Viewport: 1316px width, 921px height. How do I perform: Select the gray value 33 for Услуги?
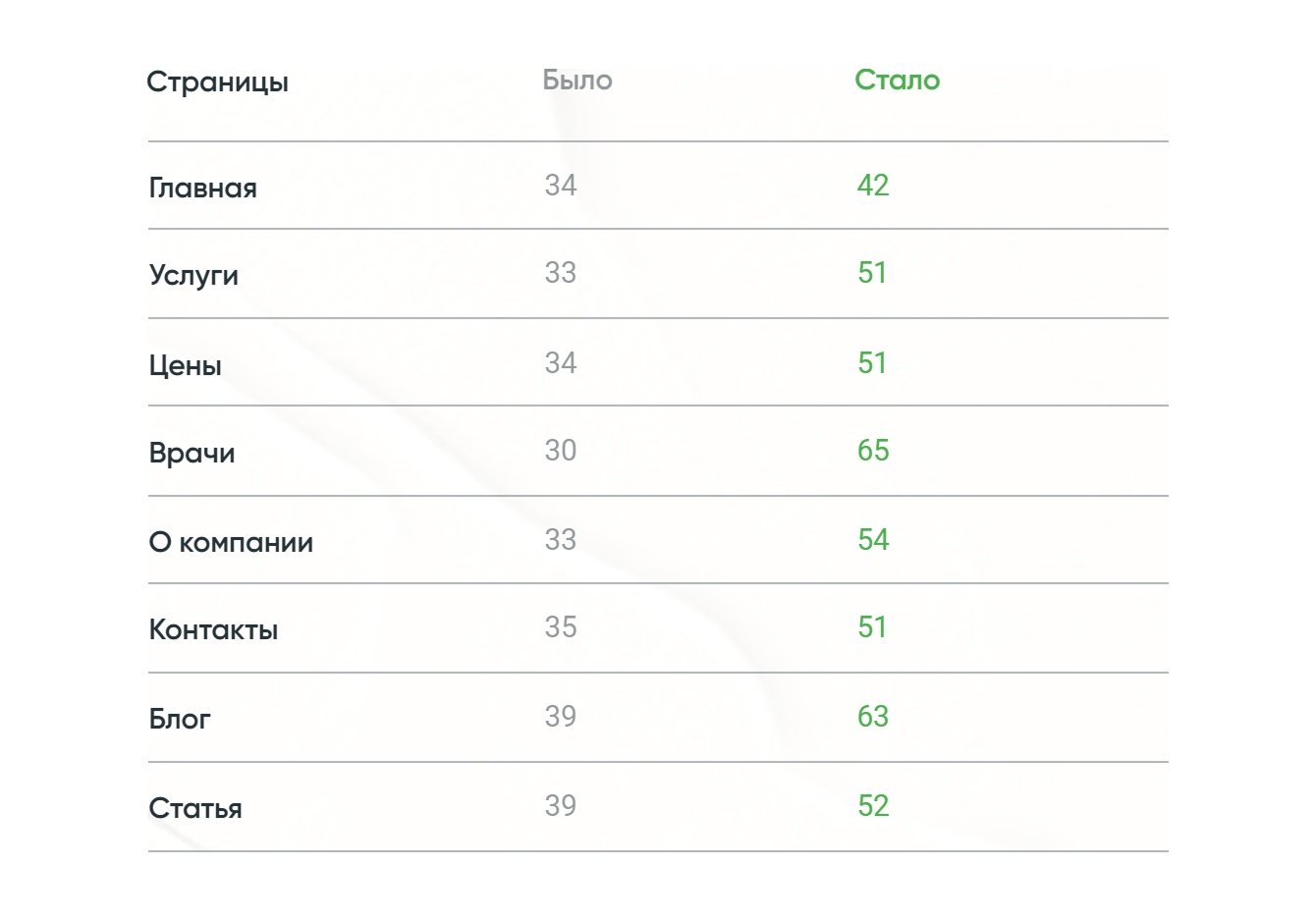[x=560, y=273]
